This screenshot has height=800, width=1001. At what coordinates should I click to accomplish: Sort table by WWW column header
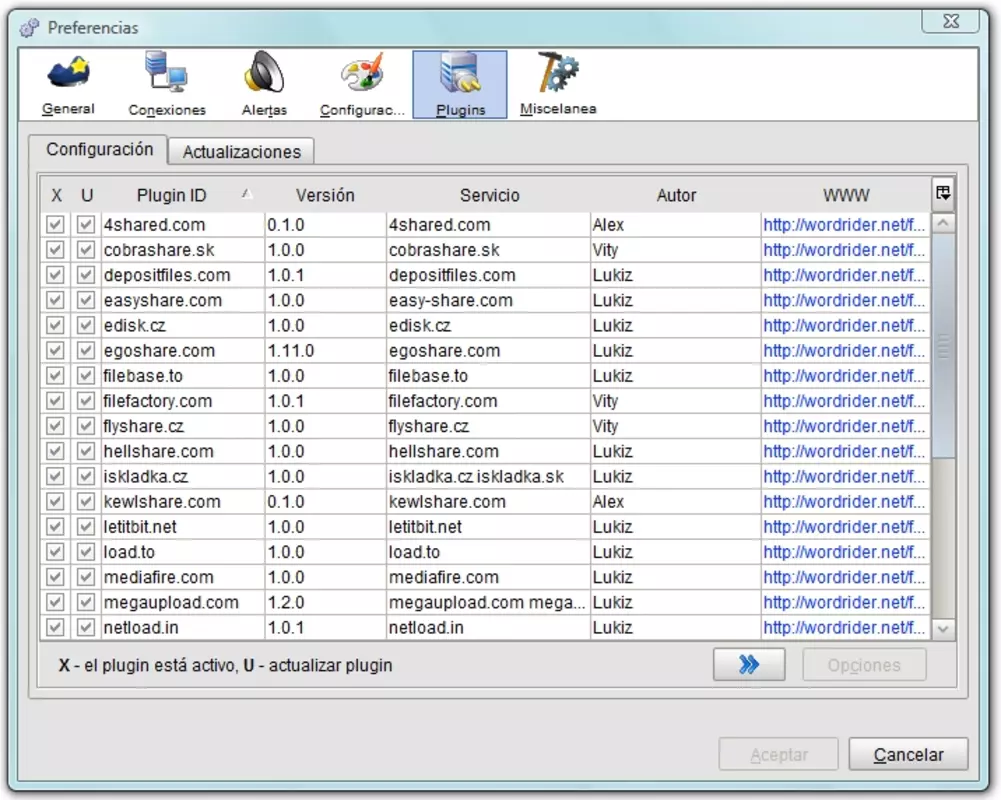846,195
